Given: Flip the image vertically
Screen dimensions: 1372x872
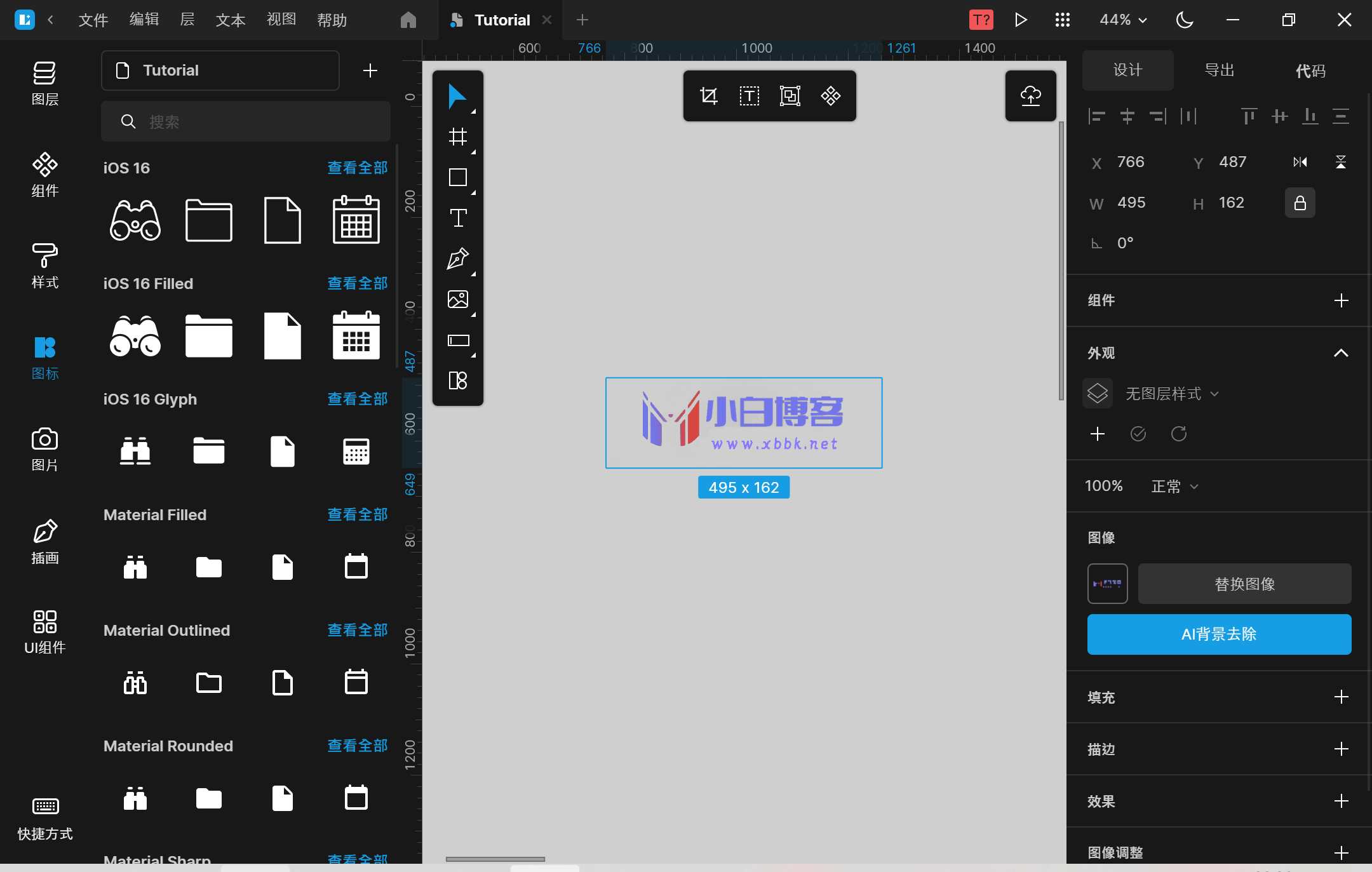Looking at the screenshot, I should tap(1341, 162).
